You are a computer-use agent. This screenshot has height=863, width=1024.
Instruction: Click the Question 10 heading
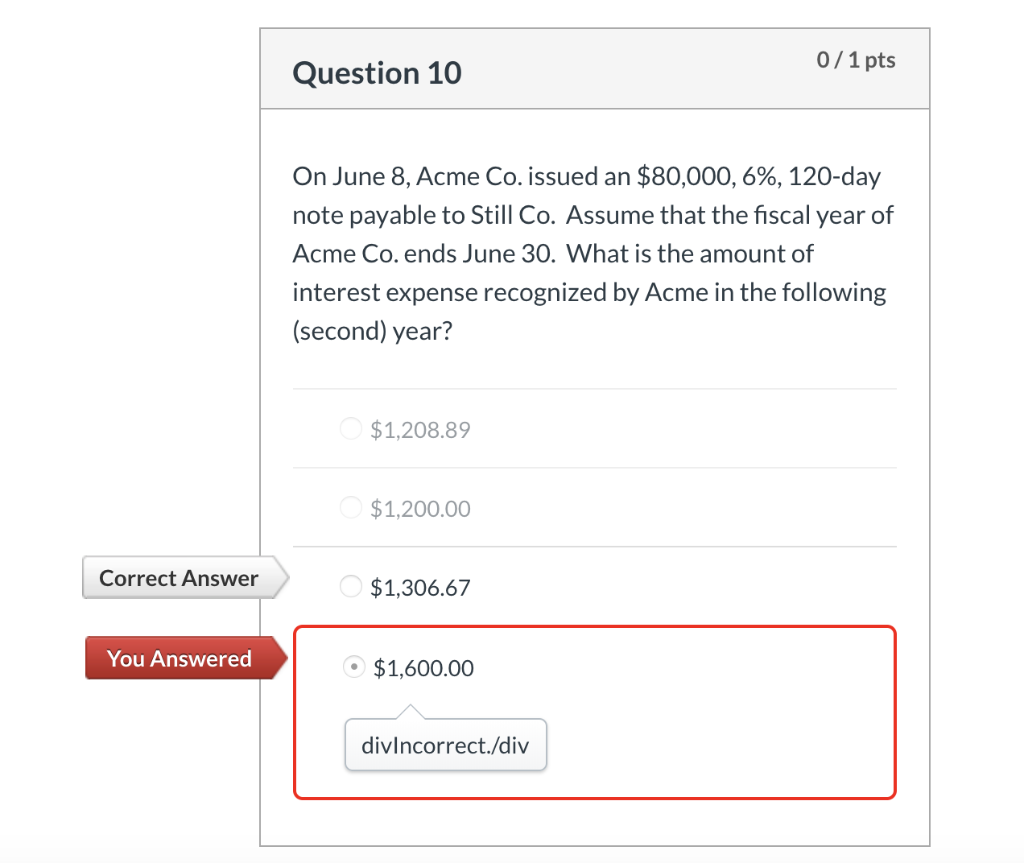click(376, 72)
